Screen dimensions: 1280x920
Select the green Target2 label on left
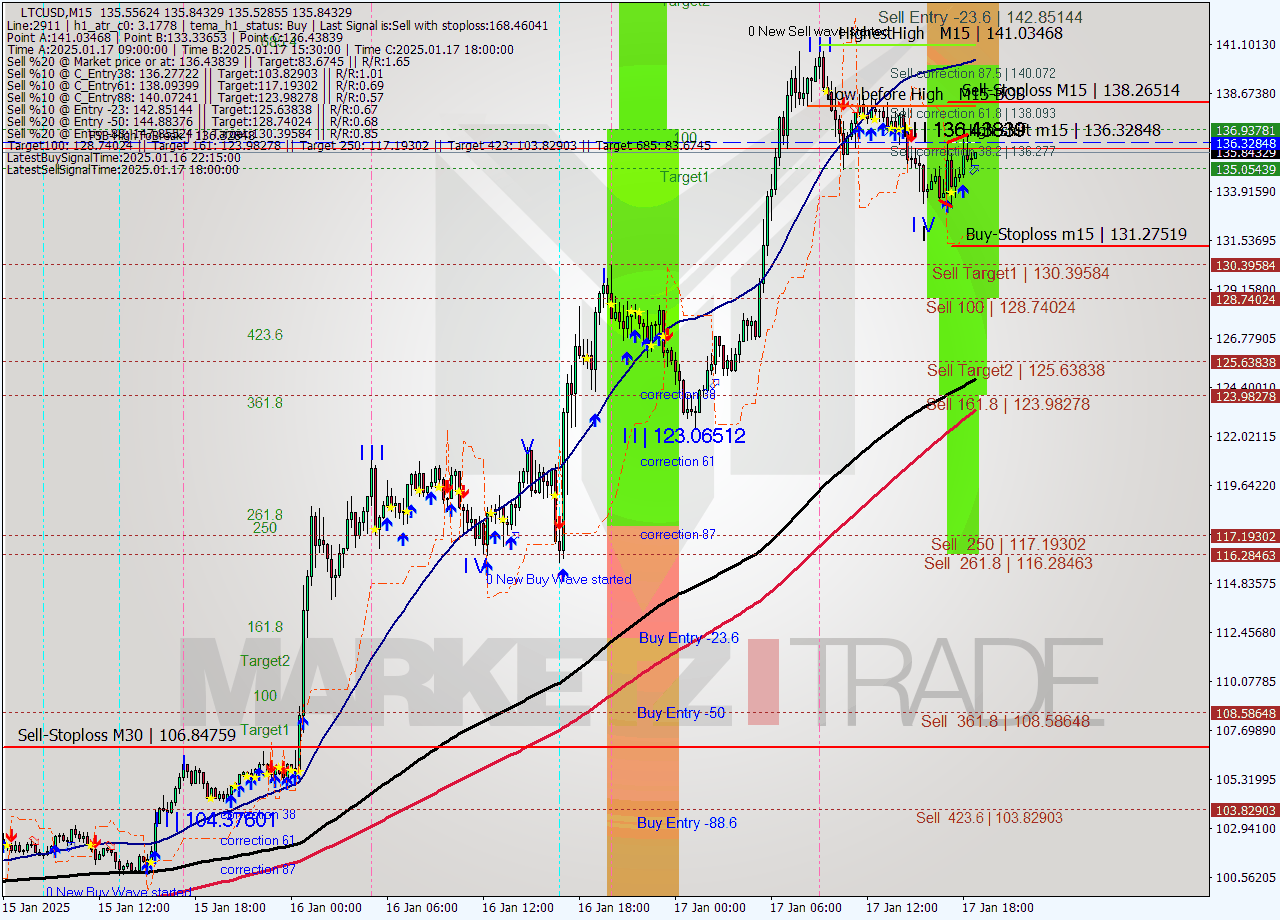point(265,661)
